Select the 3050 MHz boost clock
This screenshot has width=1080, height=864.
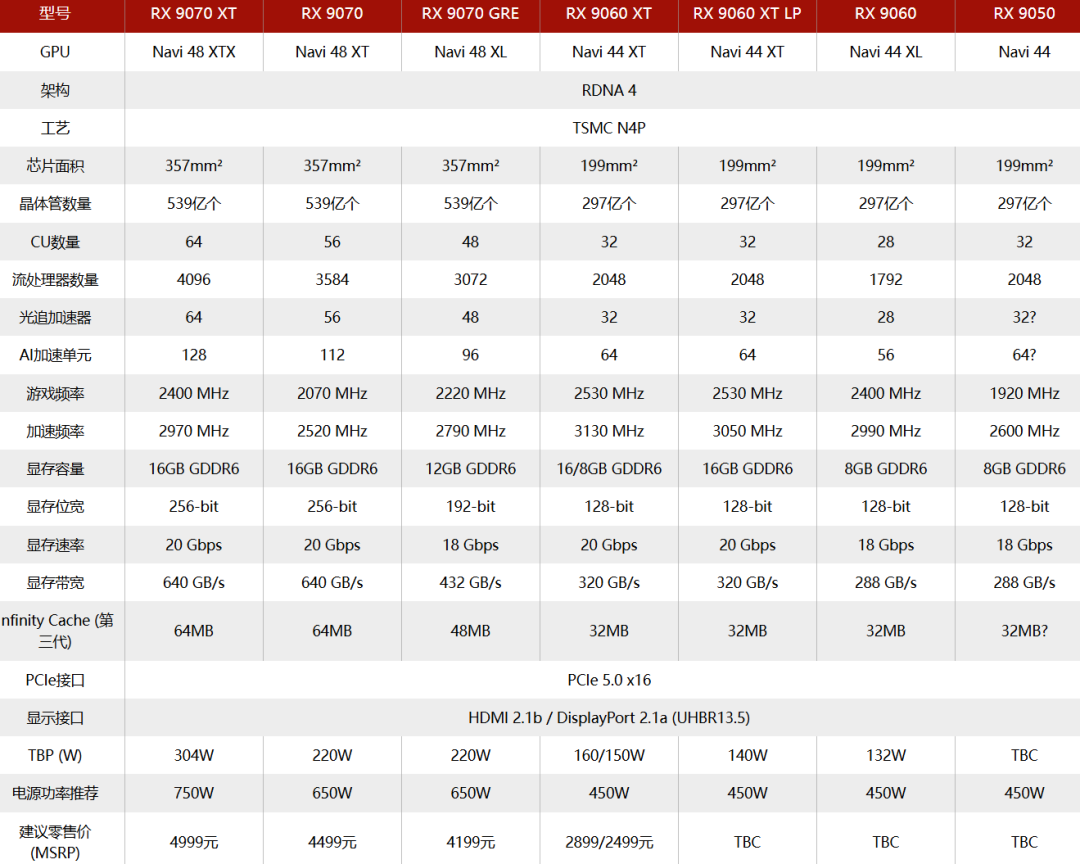point(747,431)
